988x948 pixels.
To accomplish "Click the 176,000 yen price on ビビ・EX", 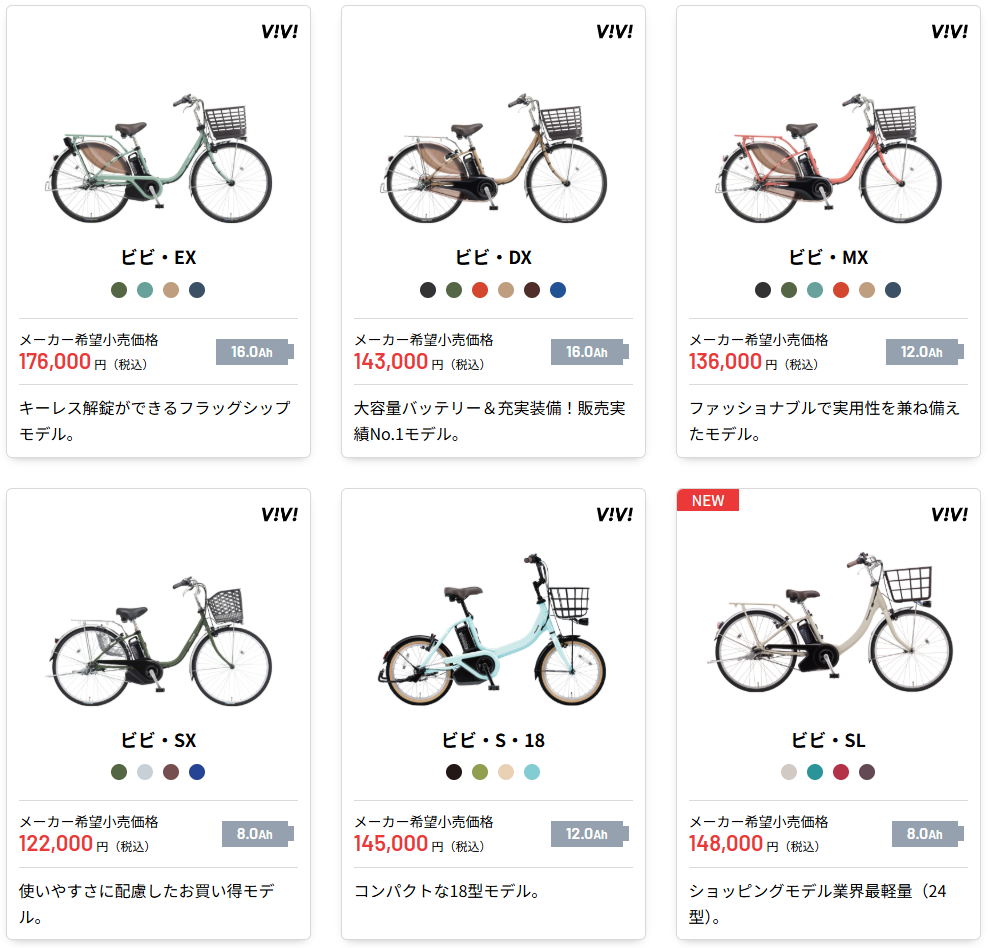I will tap(56, 361).
